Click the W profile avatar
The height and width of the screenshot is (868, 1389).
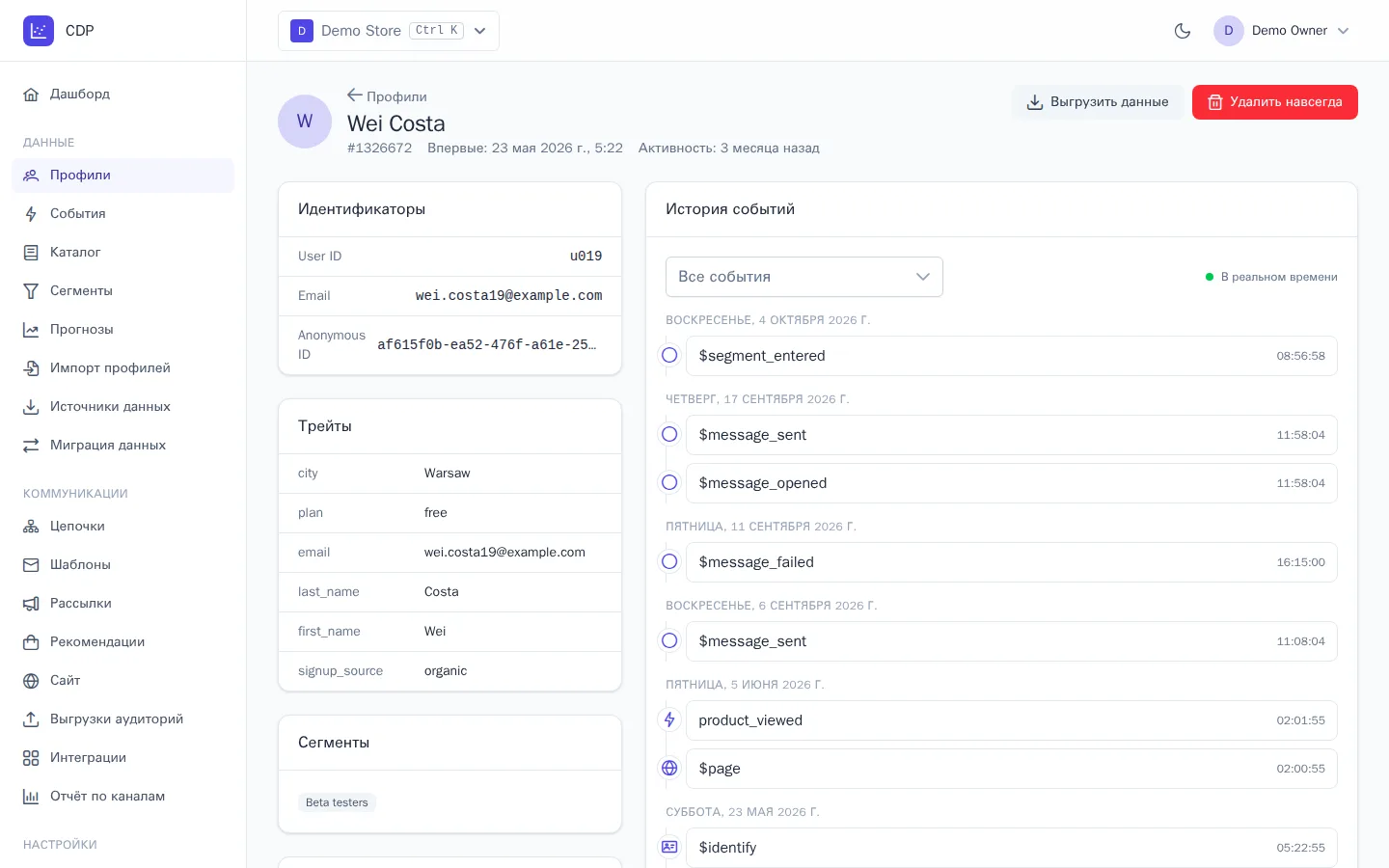click(305, 122)
